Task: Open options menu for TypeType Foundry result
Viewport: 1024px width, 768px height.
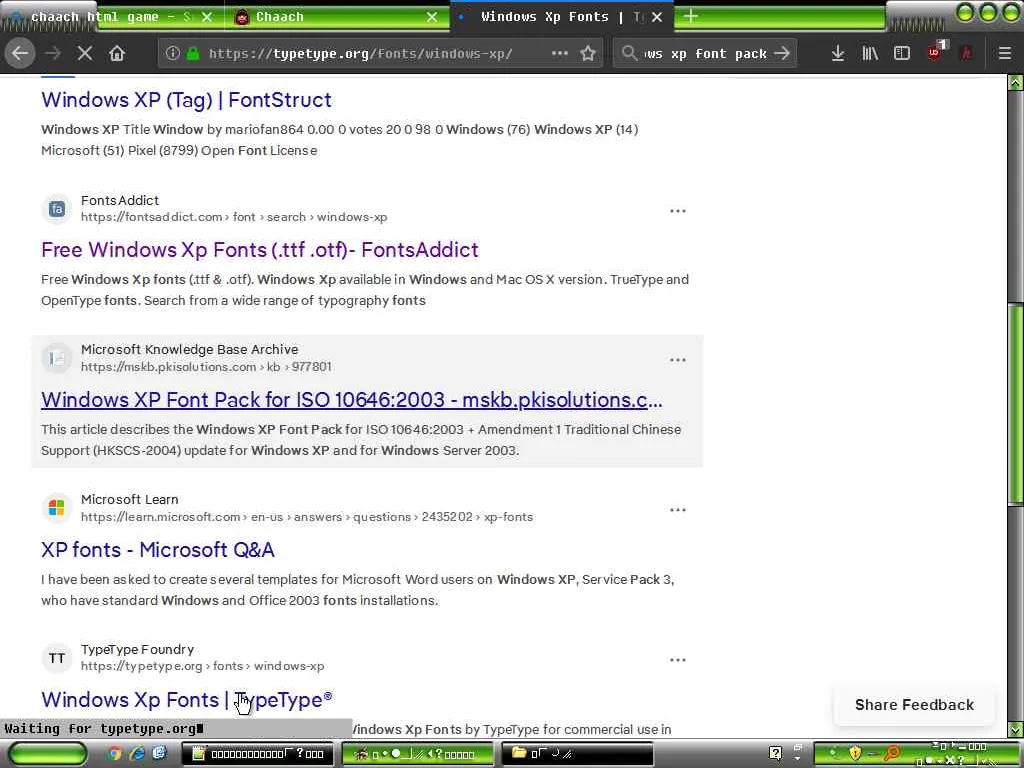Action: tap(678, 660)
